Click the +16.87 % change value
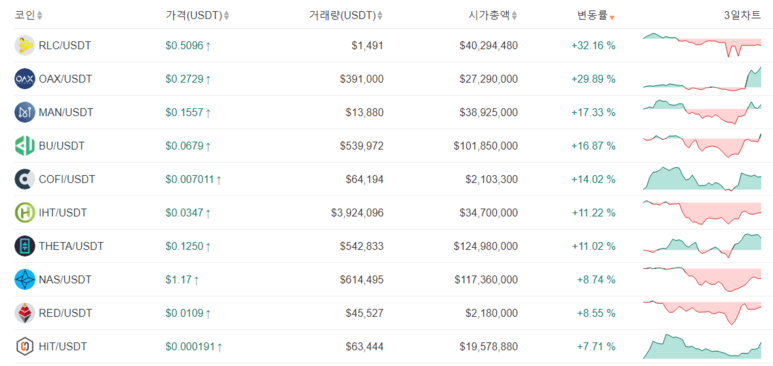The image size is (773, 366). tap(594, 146)
